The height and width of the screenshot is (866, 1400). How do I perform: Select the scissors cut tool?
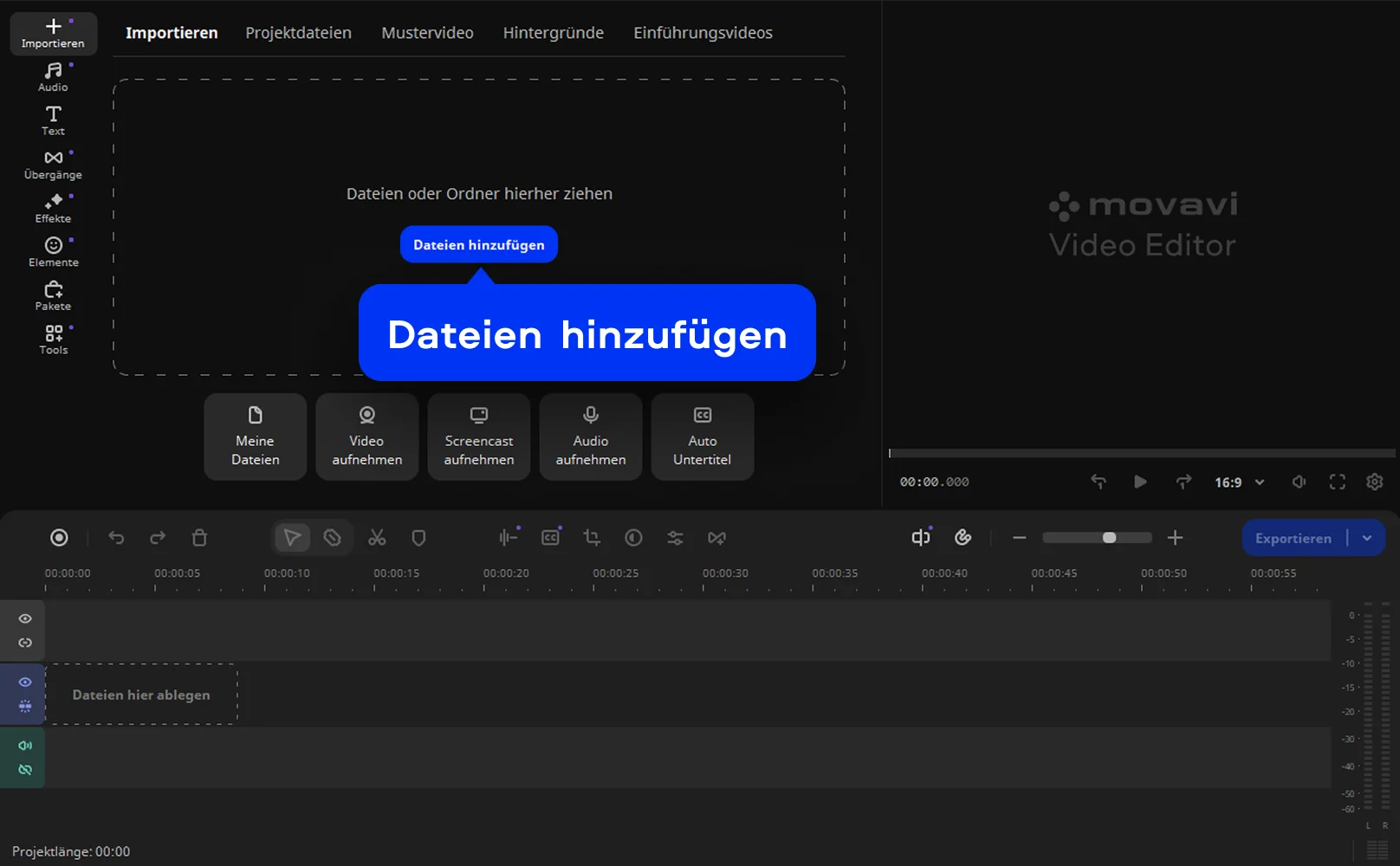[377, 538]
